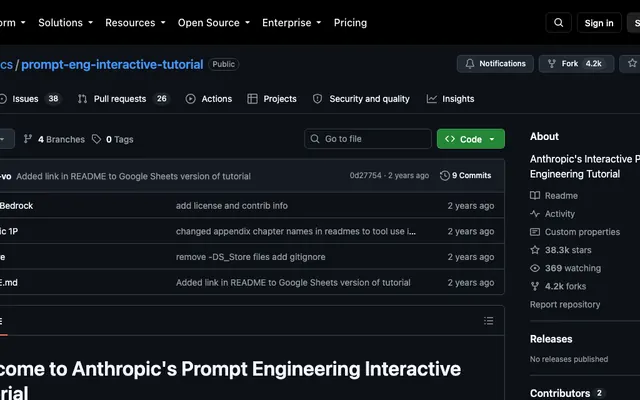Open the green Code dropdown arrow
This screenshot has height=400, width=640.
(x=492, y=139)
